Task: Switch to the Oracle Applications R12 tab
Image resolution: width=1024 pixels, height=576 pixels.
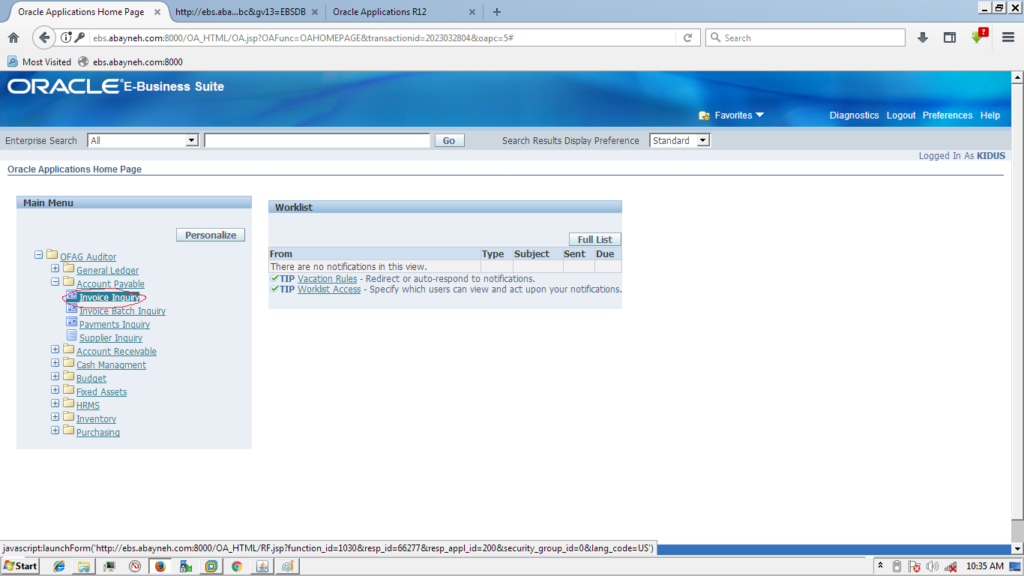Action: pos(403,12)
